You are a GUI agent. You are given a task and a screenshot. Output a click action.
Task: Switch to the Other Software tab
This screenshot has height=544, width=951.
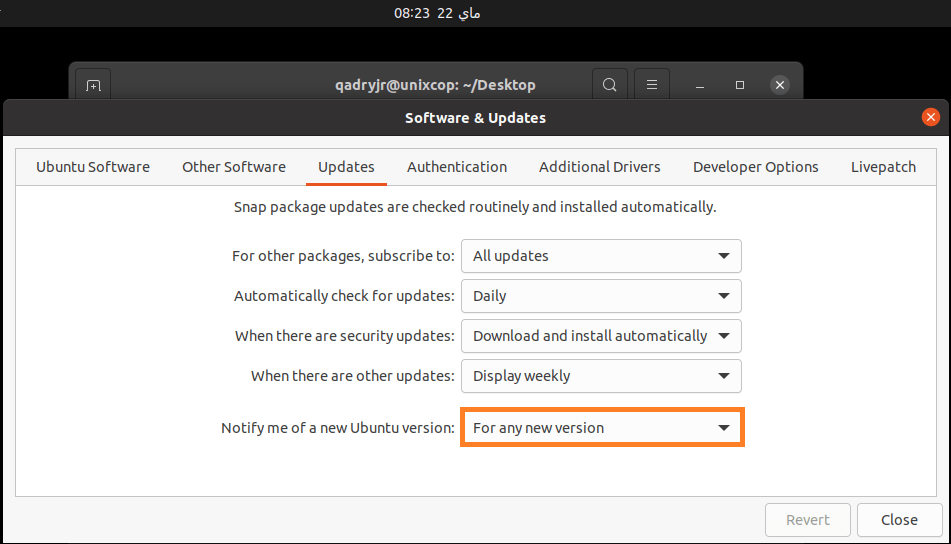pyautogui.click(x=234, y=167)
